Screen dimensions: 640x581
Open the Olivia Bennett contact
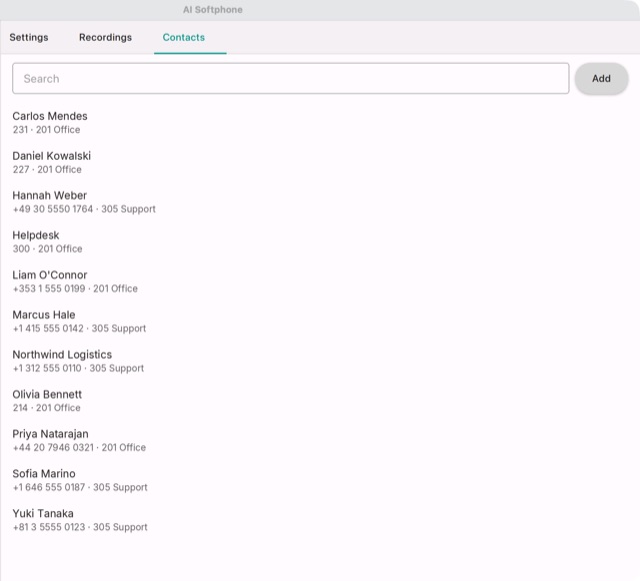click(47, 394)
